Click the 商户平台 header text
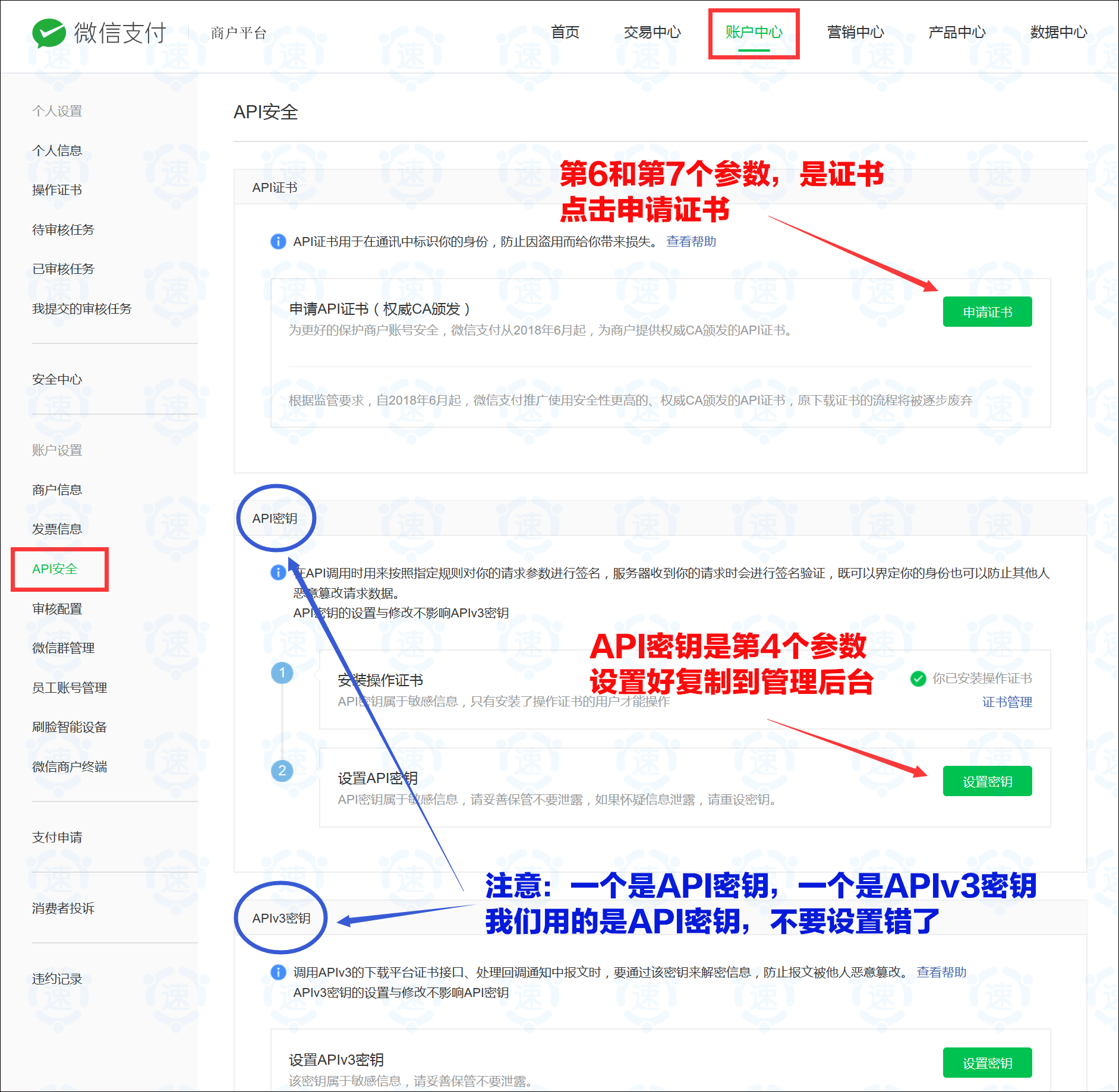Image resolution: width=1119 pixels, height=1092 pixels. point(238,33)
